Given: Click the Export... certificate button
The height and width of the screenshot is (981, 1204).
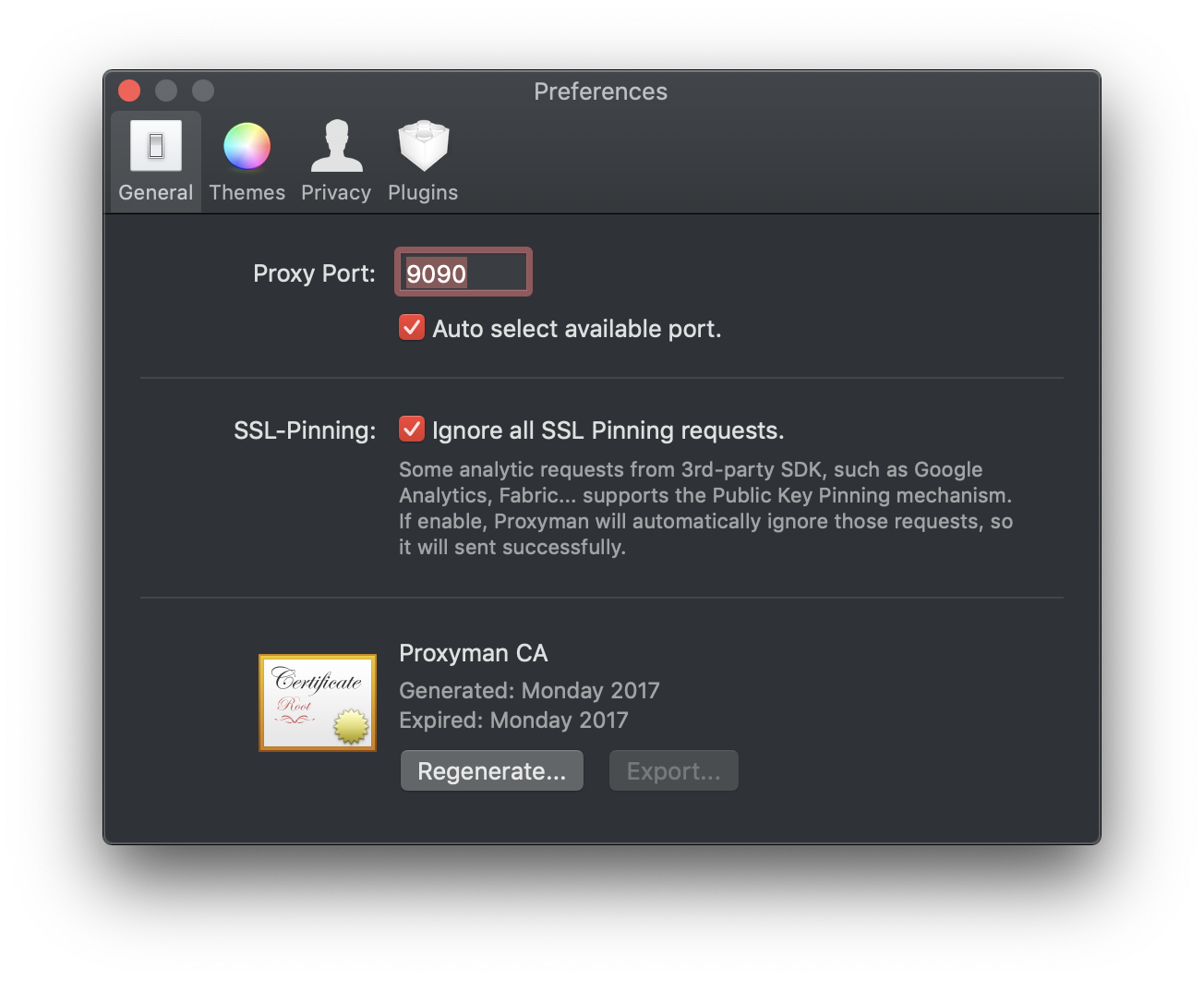Looking at the screenshot, I should [x=673, y=770].
